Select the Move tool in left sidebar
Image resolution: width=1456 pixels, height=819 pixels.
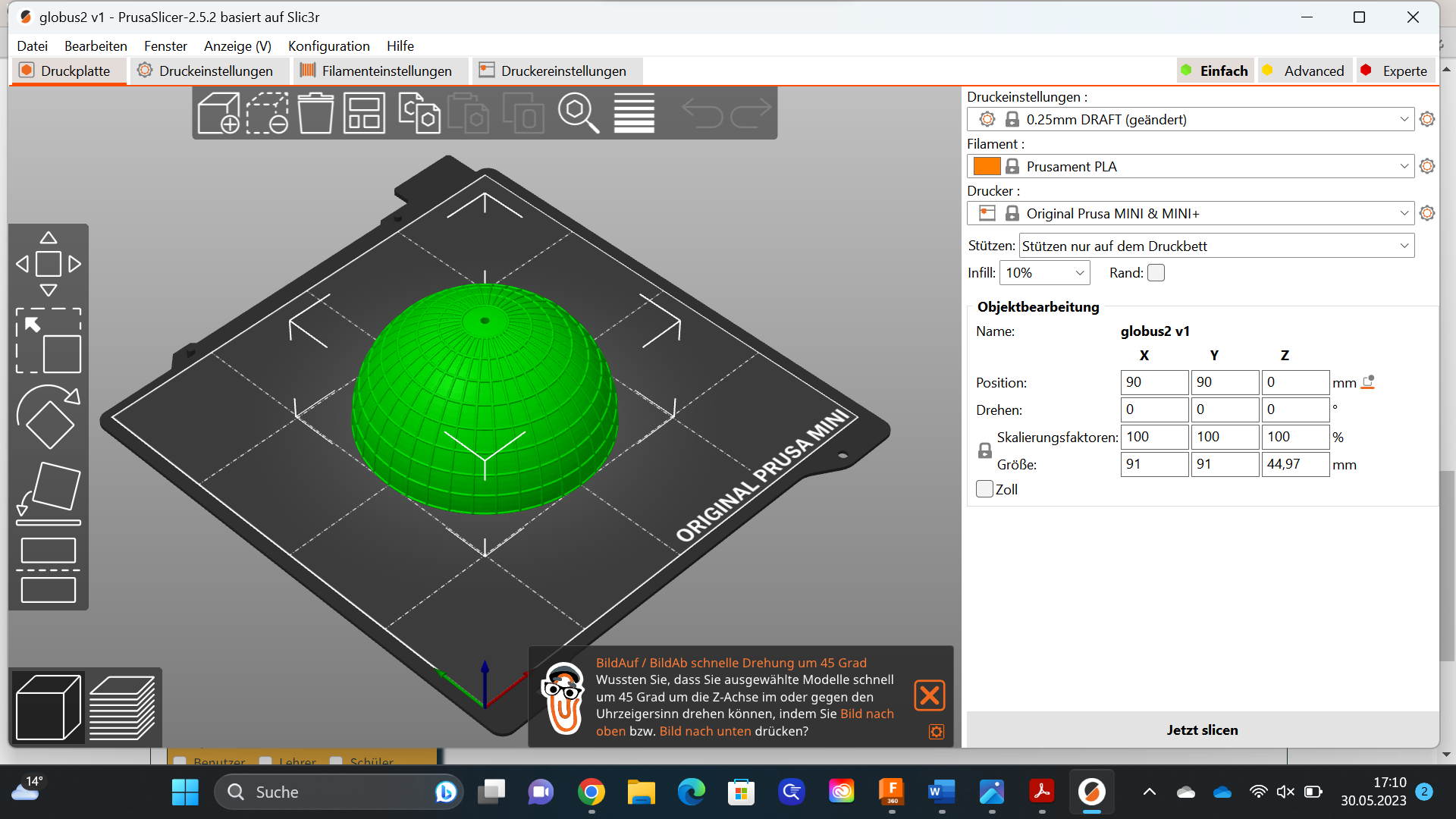click(48, 263)
